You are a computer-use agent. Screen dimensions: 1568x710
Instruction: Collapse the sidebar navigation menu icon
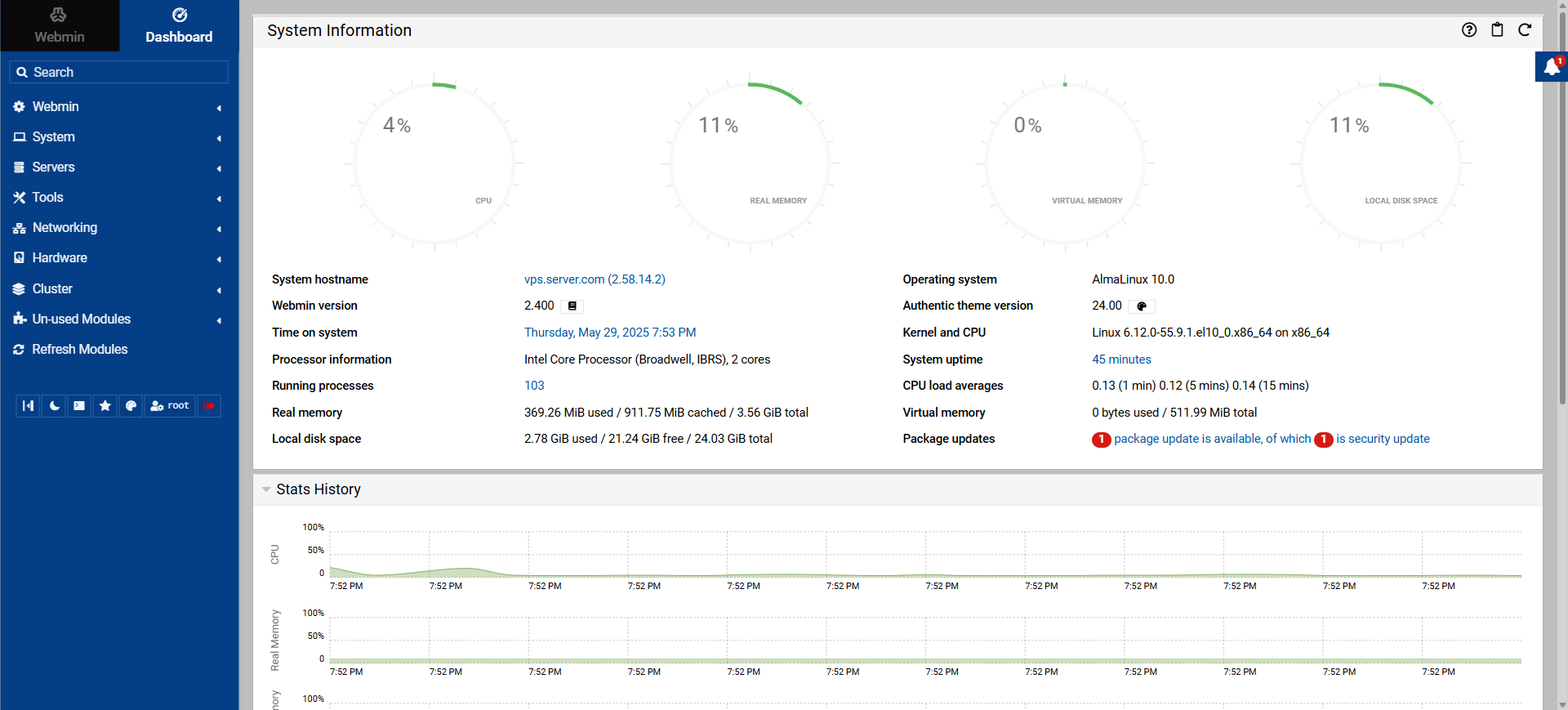tap(29, 406)
